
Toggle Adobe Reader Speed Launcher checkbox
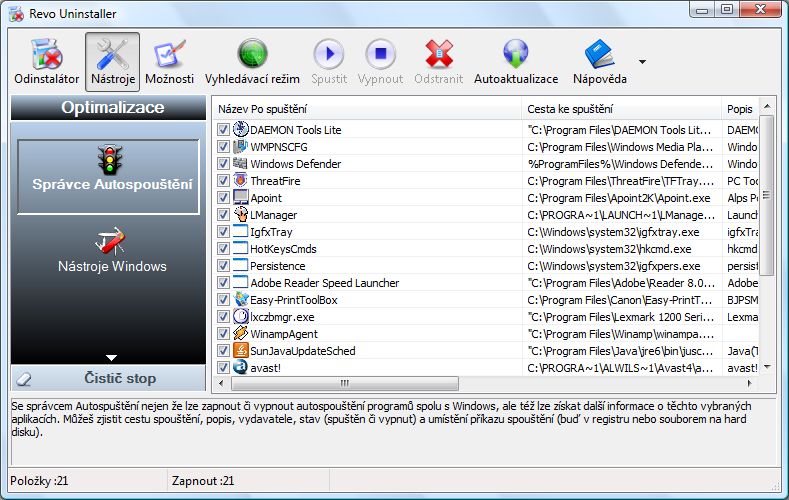223,283
